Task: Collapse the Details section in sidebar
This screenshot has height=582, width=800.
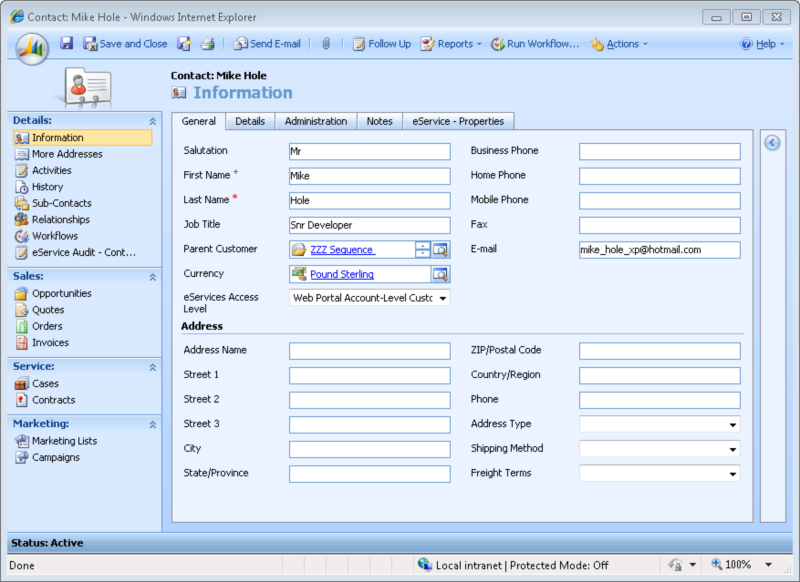Action: [152, 121]
